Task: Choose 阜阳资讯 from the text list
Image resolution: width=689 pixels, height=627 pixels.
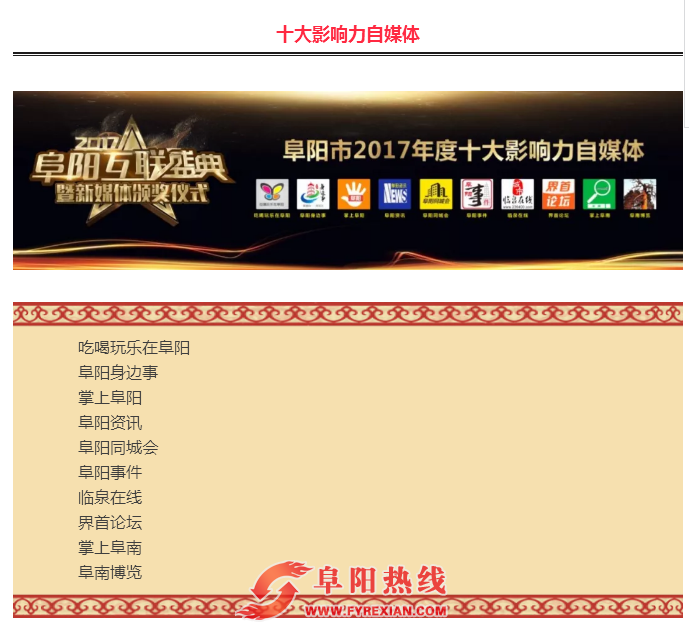Action: click(110, 423)
